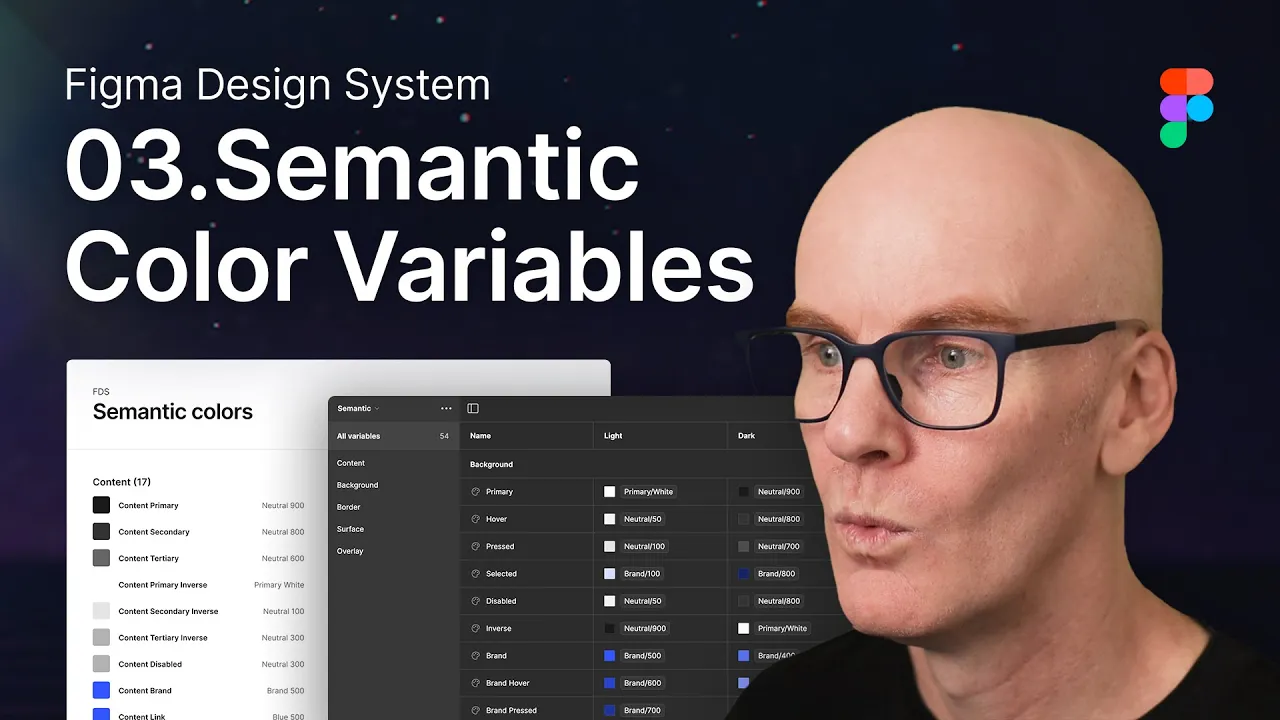Click the Content Secondary swatch
Screen dimensions: 1280x720
101,531
